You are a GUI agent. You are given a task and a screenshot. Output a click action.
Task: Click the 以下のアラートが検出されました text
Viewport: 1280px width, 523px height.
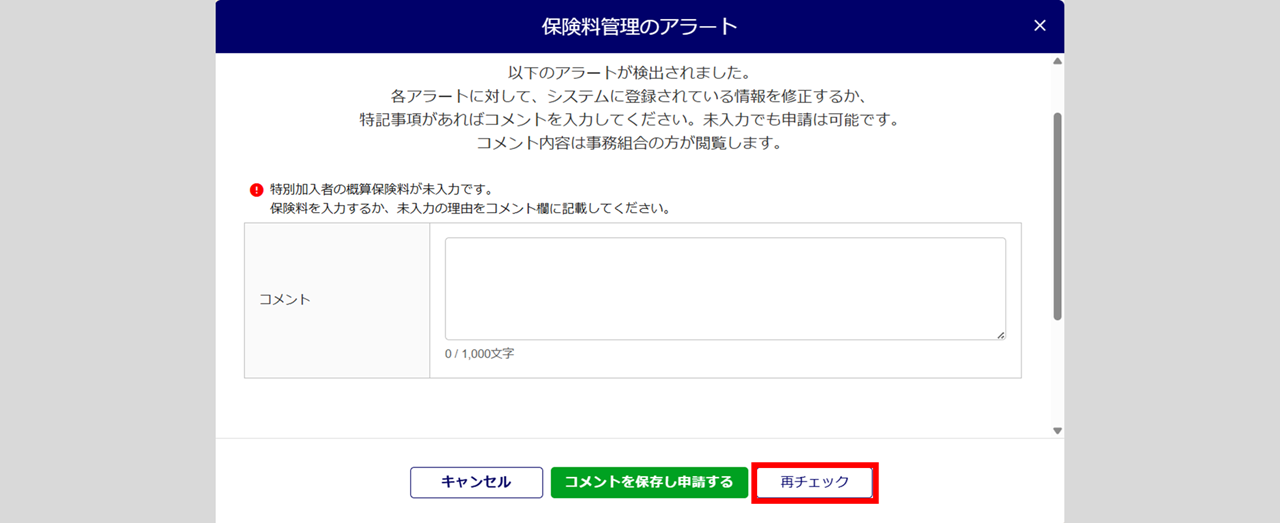(629, 73)
